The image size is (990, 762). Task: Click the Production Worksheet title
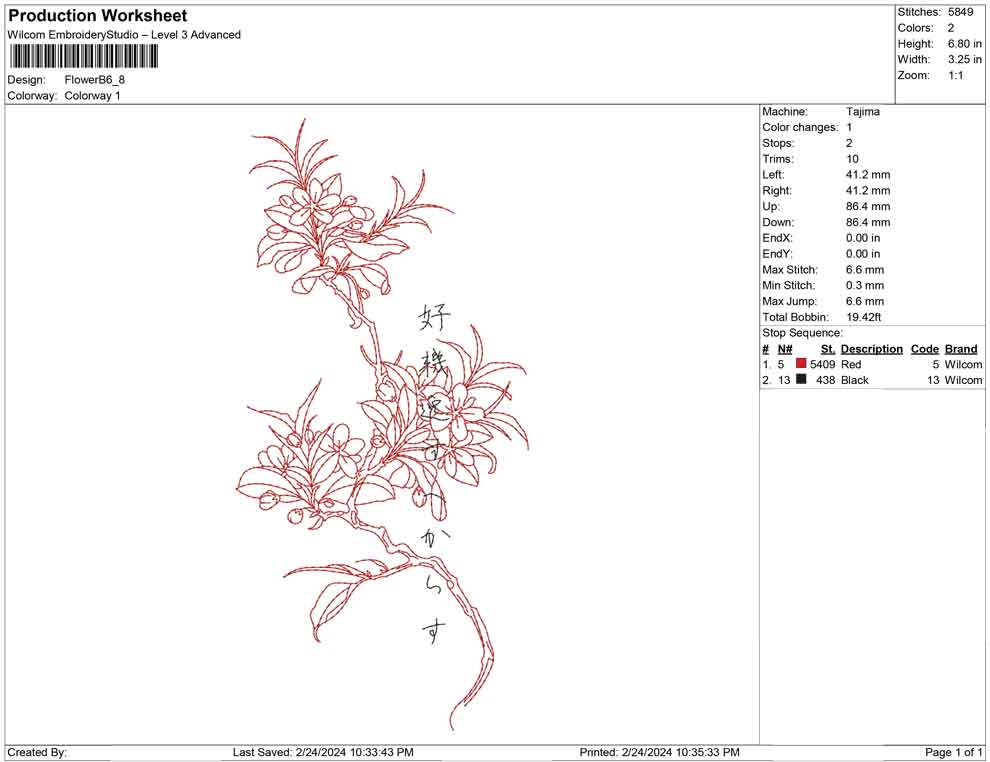(x=97, y=16)
